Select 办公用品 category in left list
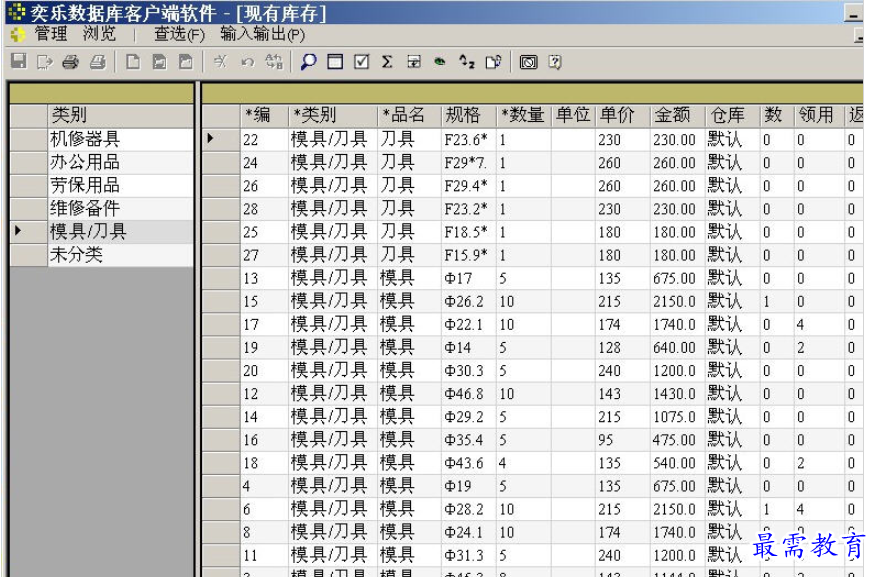Viewport: 874px width, 577px height. (x=85, y=162)
